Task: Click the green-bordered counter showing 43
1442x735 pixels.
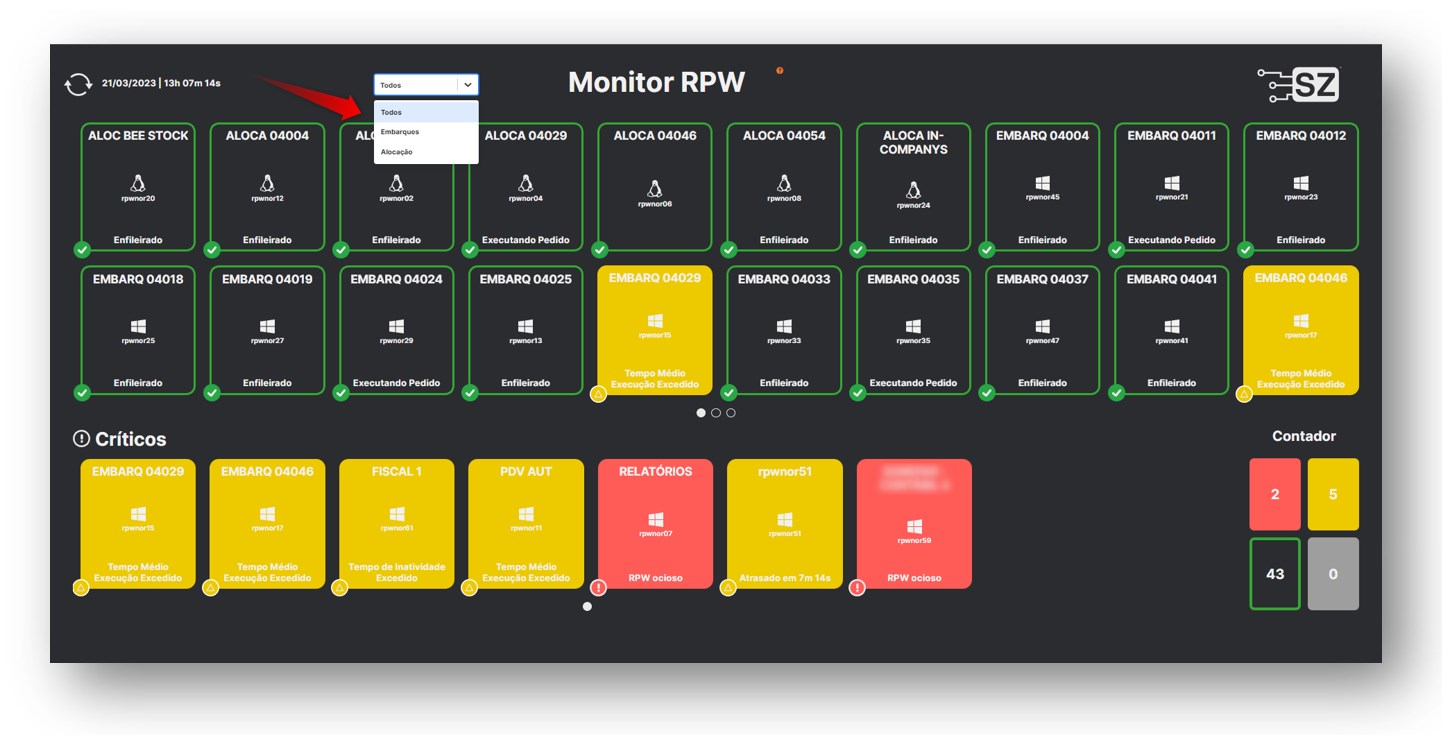Action: pyautogui.click(x=1275, y=574)
